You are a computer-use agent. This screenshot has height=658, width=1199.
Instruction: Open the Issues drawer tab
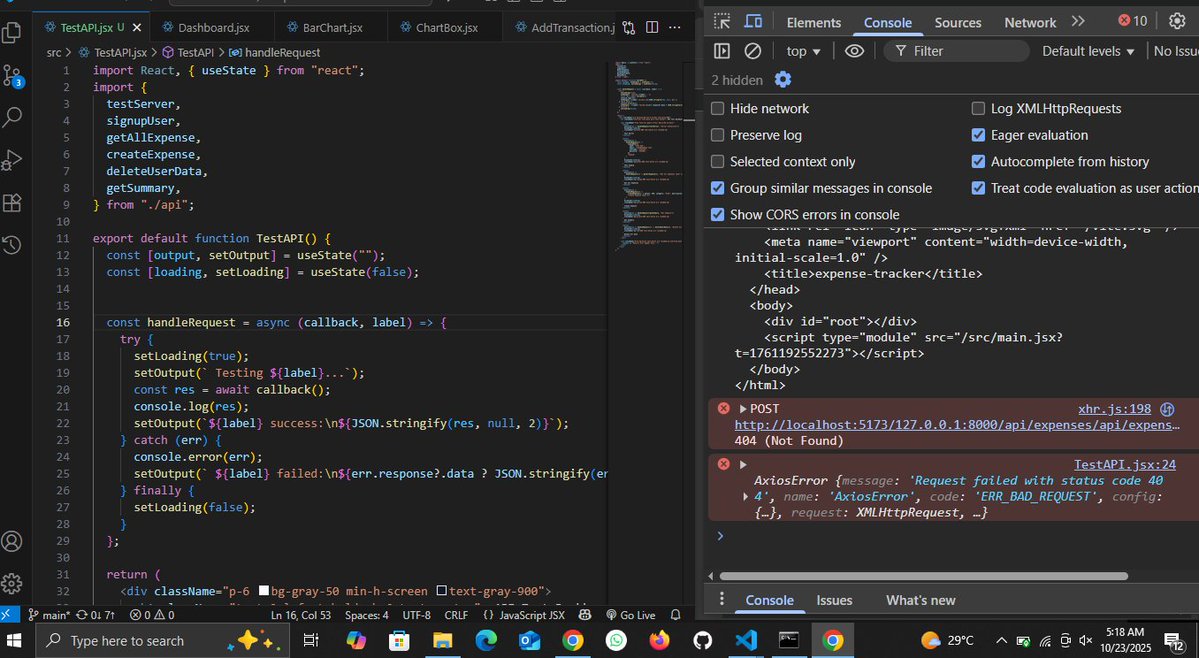[x=834, y=600]
